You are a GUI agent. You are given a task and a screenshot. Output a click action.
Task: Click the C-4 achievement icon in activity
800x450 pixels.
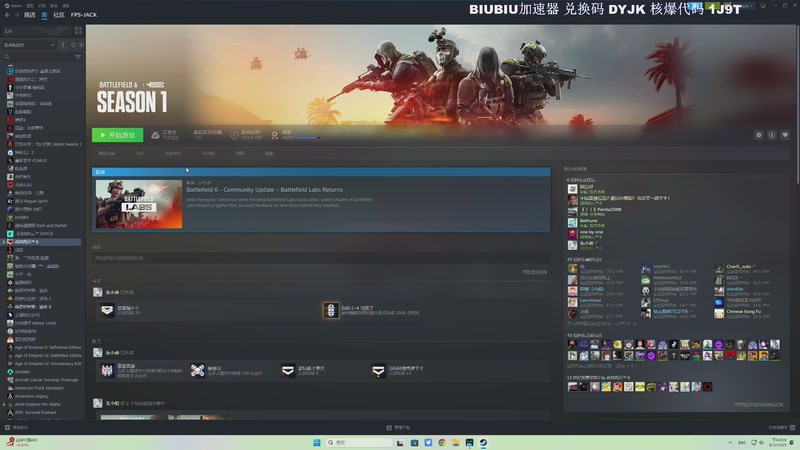331,310
